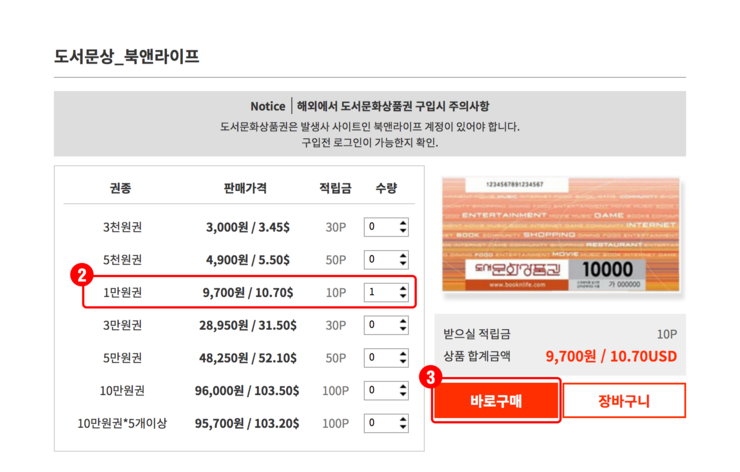Decrease quantity for 96,000원 10만원권 row
Viewport: 740px width, 472px height.
point(403,394)
